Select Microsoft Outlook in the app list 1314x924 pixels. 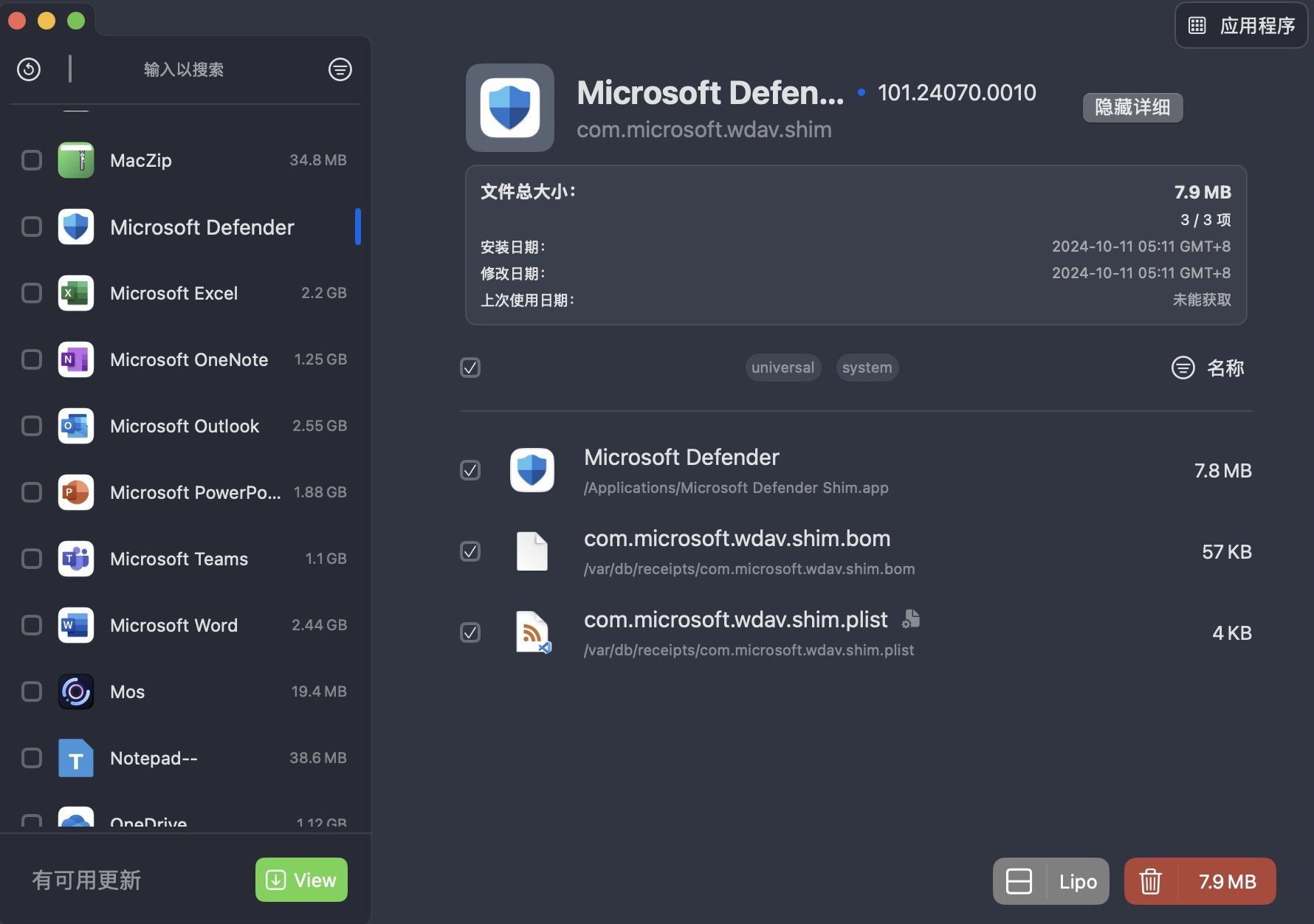point(185,426)
